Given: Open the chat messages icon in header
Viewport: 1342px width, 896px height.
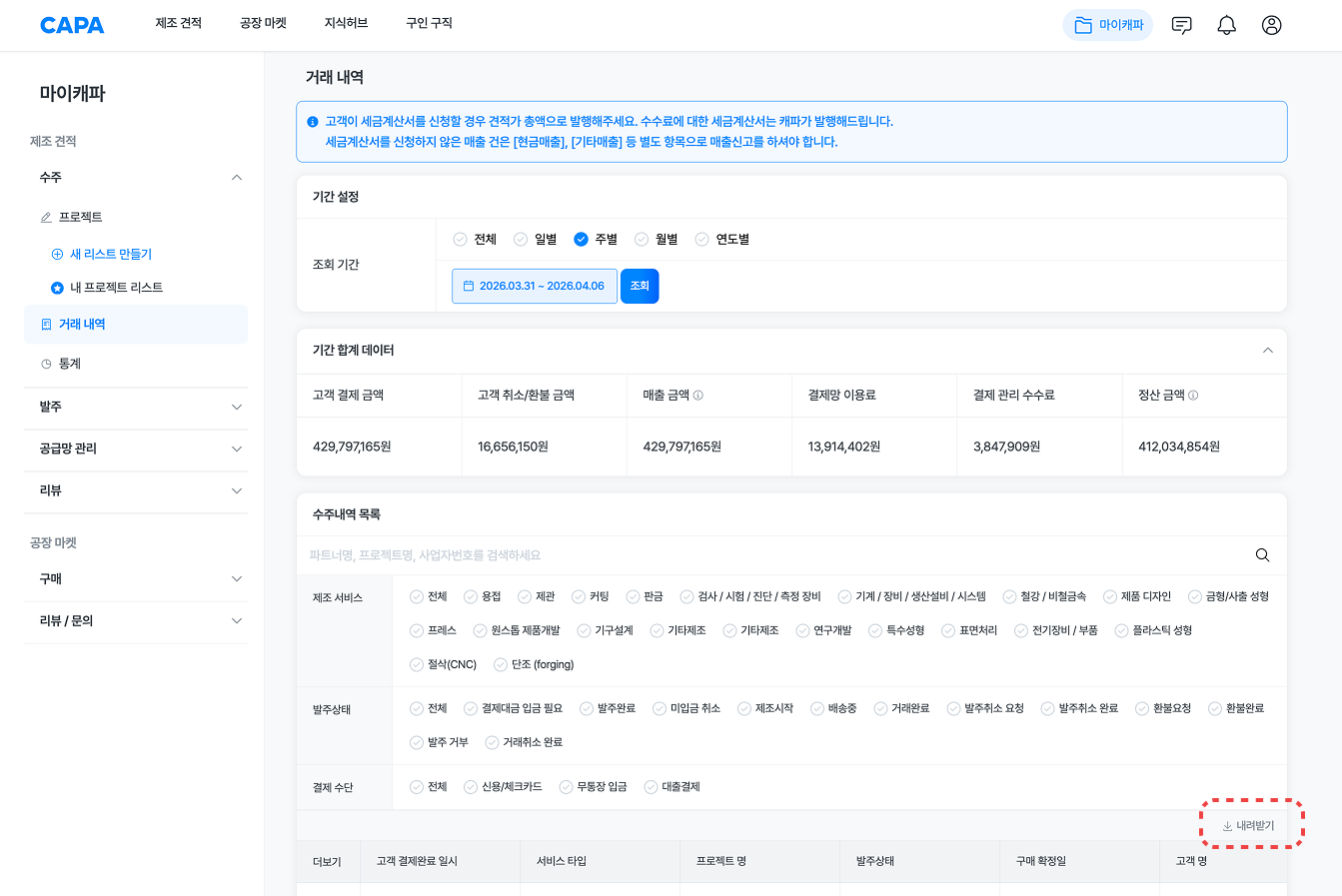Looking at the screenshot, I should [x=1181, y=26].
